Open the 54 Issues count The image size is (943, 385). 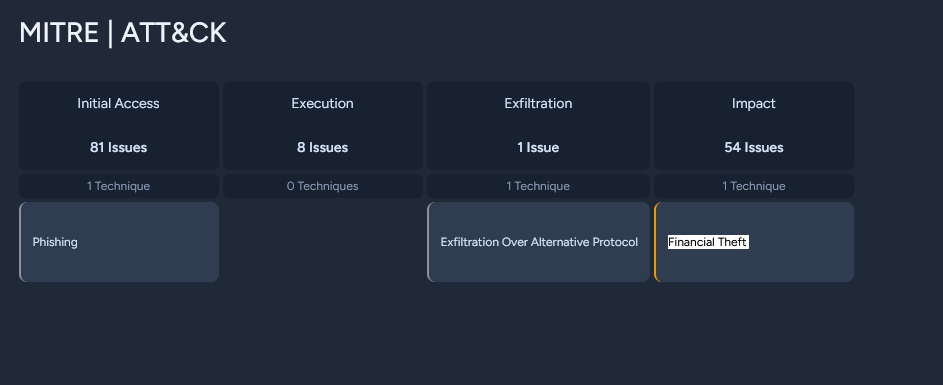pos(754,147)
